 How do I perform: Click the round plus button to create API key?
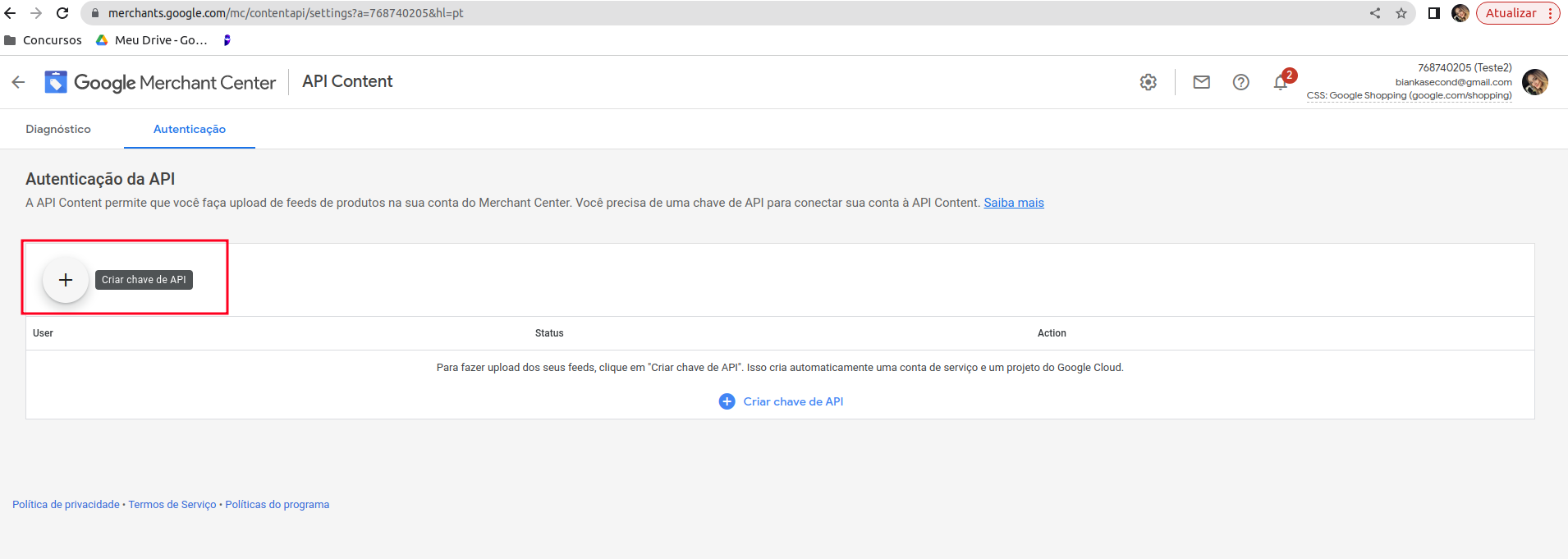66,280
